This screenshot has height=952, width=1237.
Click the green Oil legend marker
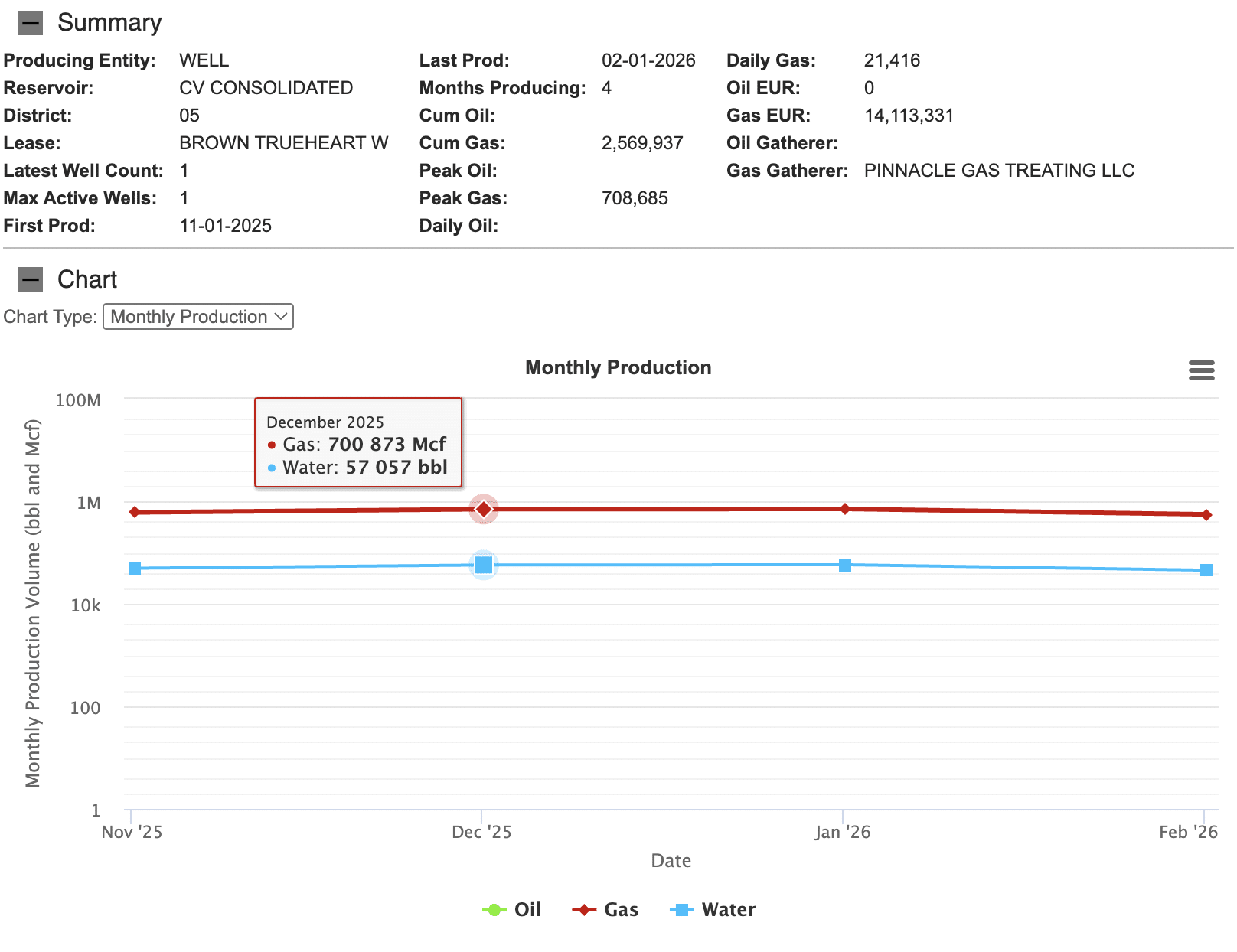[x=494, y=910]
